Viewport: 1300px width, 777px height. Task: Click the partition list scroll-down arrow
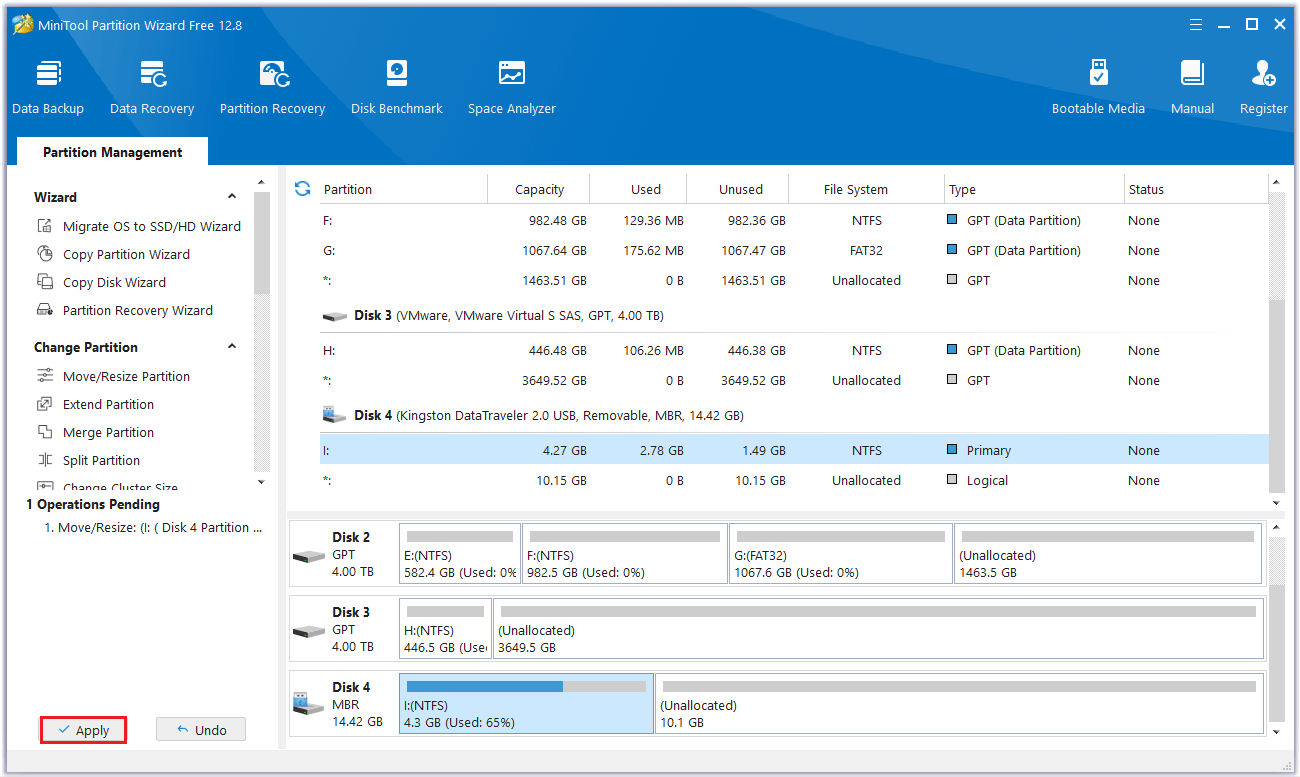[x=1275, y=503]
